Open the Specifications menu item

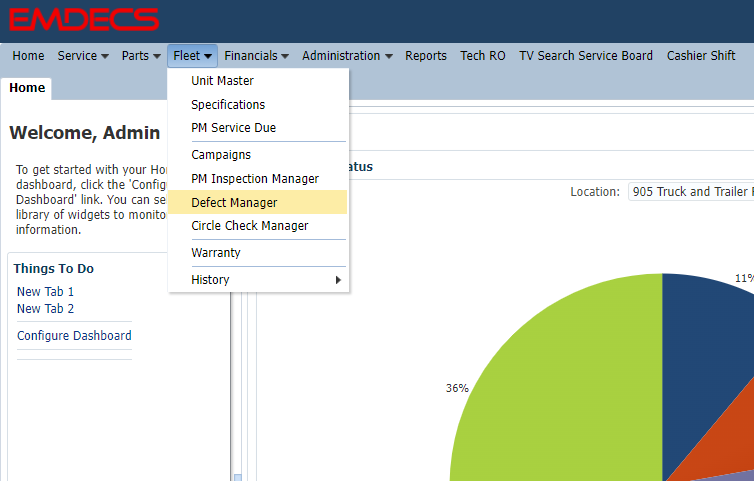click(228, 105)
